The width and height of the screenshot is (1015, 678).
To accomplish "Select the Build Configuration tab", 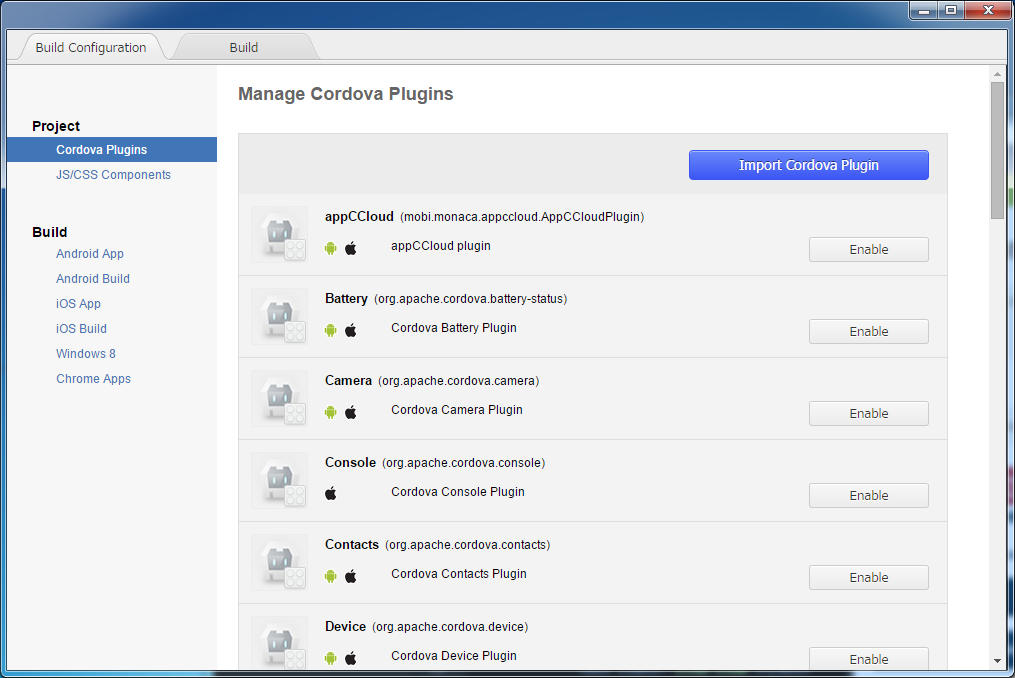I will pos(91,47).
